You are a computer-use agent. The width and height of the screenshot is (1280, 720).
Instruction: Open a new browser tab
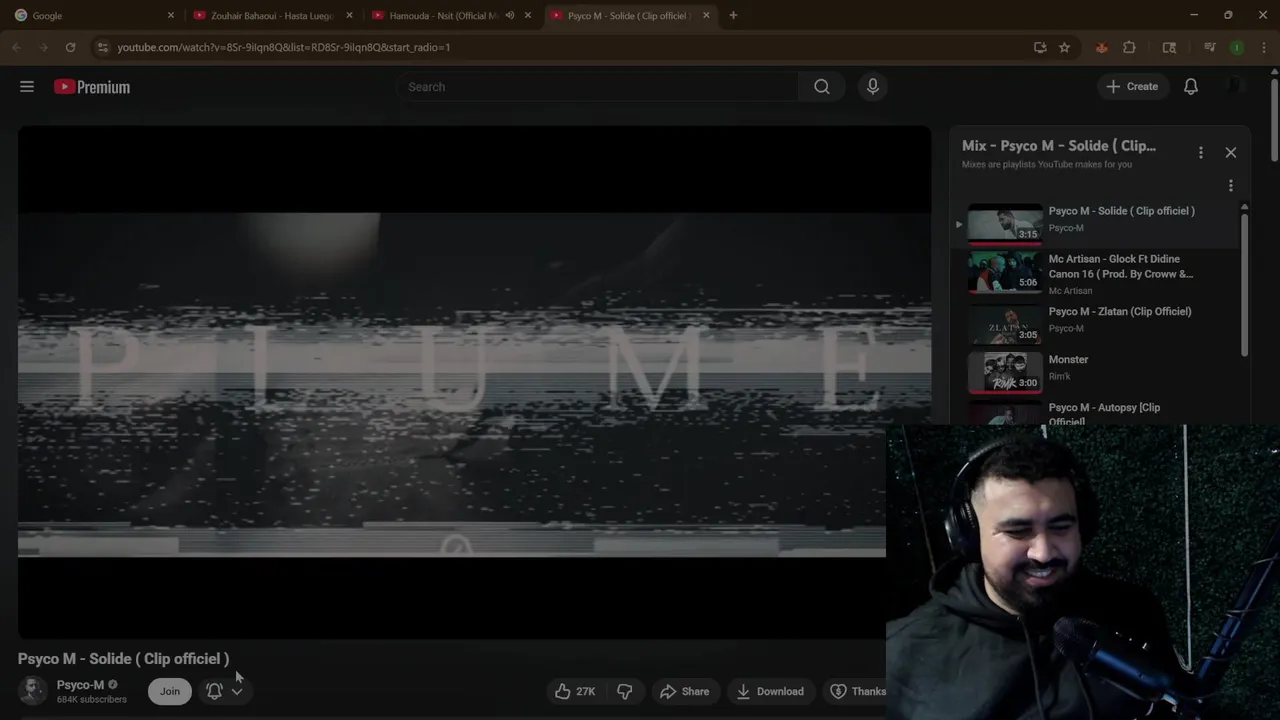coord(733,15)
